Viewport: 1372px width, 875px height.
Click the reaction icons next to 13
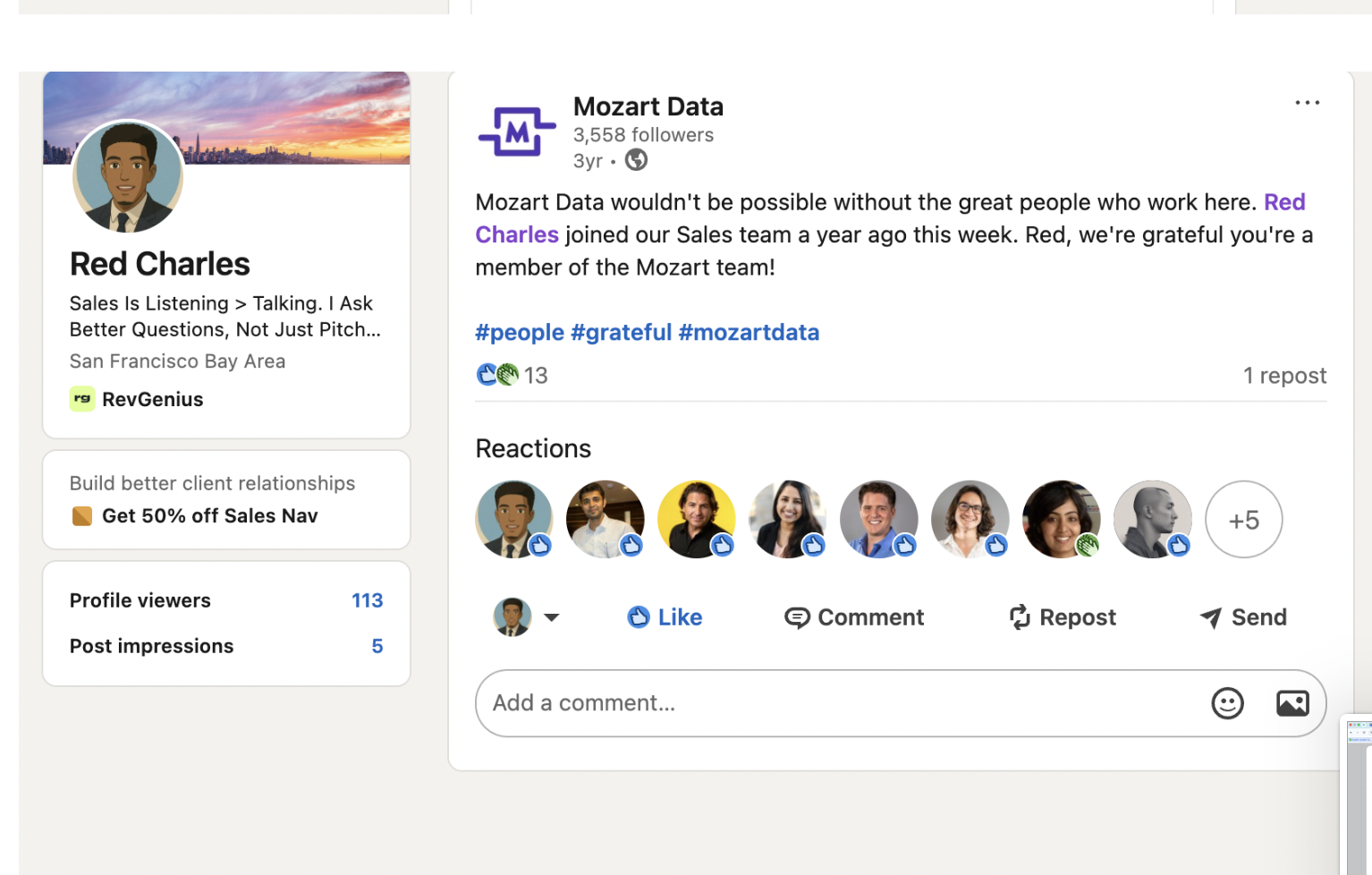point(497,375)
